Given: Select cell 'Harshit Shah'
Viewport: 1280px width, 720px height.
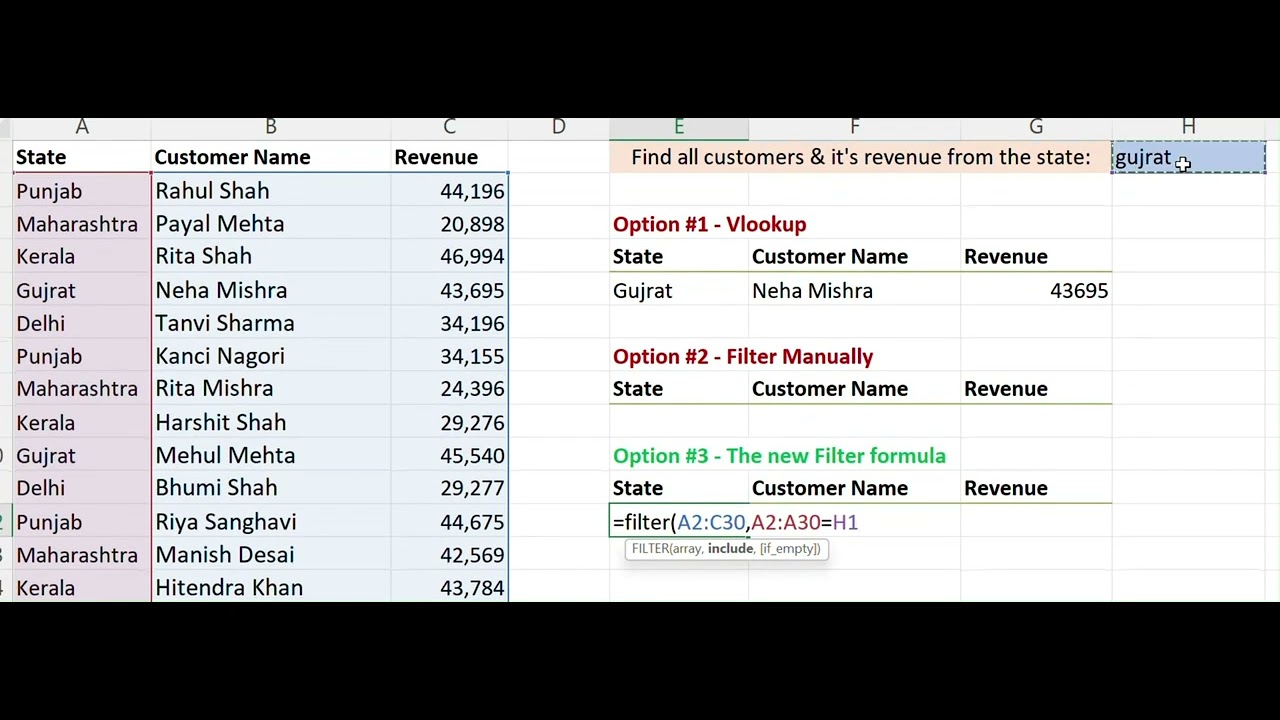Looking at the screenshot, I should point(270,422).
